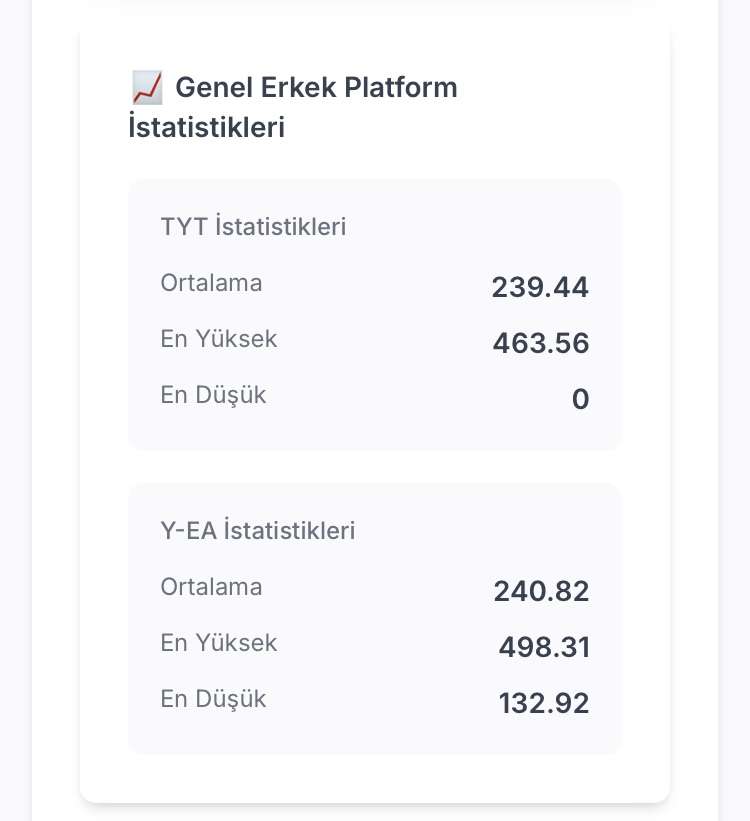The image size is (750, 821).
Task: Click the TYT lowest value 0
Action: tap(580, 400)
